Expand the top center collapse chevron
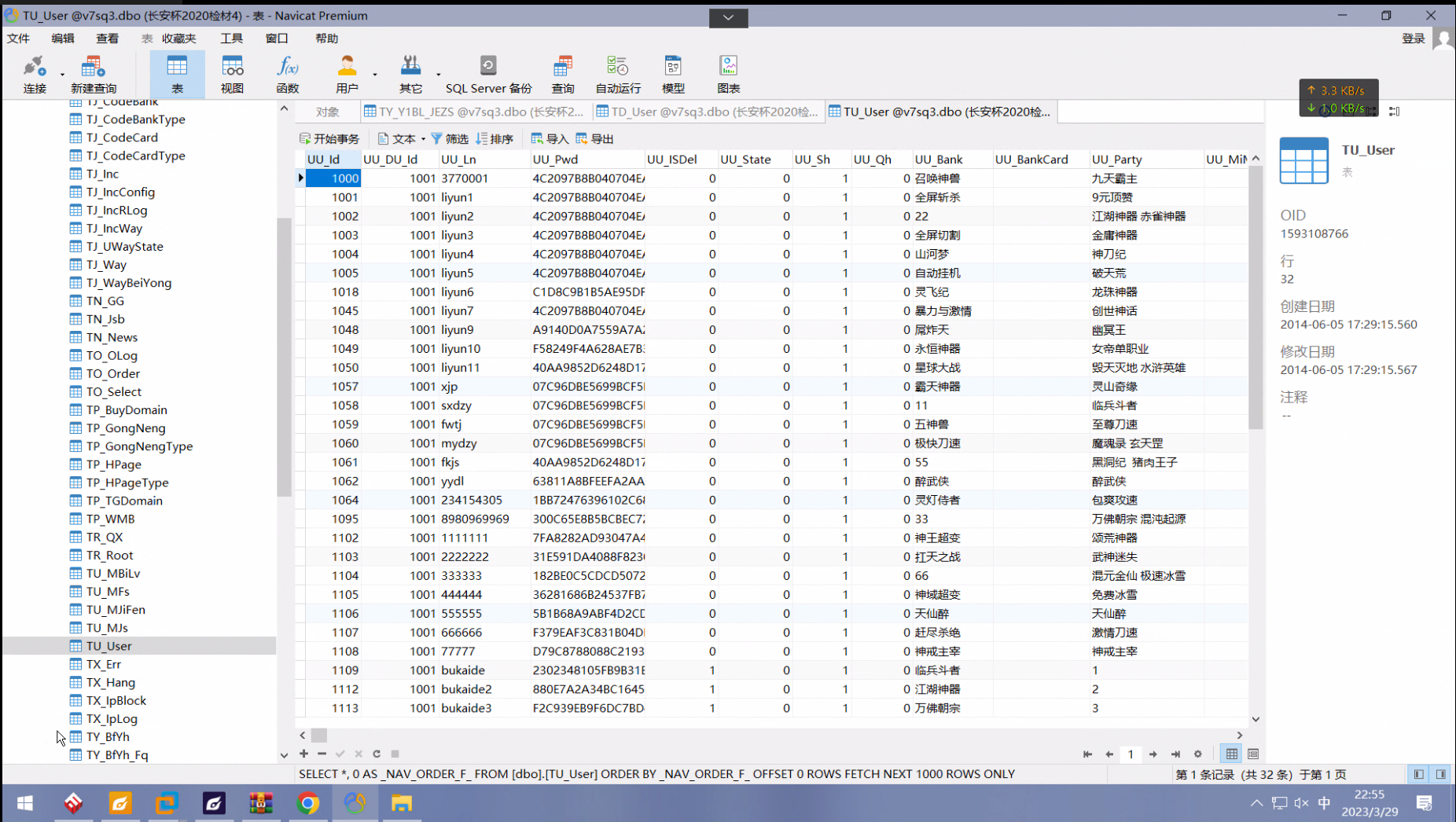Image resolution: width=1456 pixels, height=822 pixels. [728, 17]
